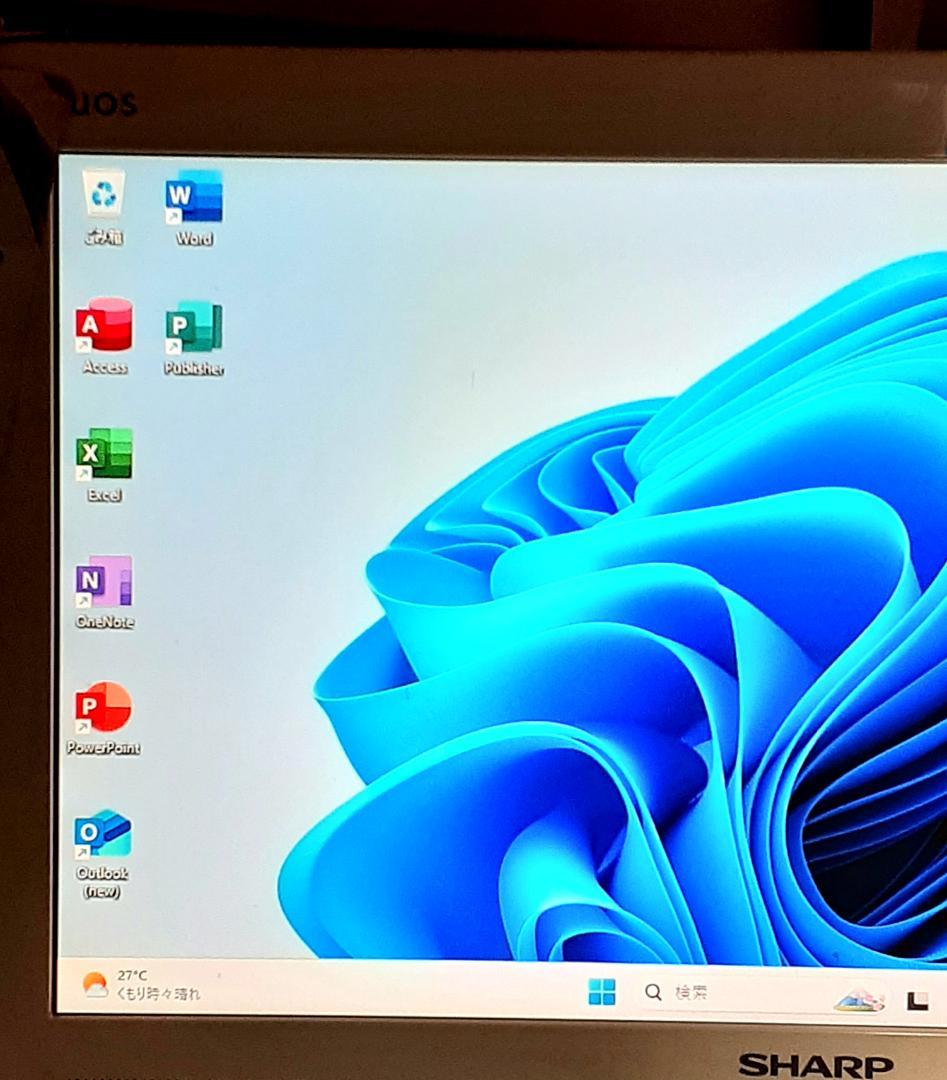Select the OneNote desktop icon
The width and height of the screenshot is (947, 1080).
point(105,582)
